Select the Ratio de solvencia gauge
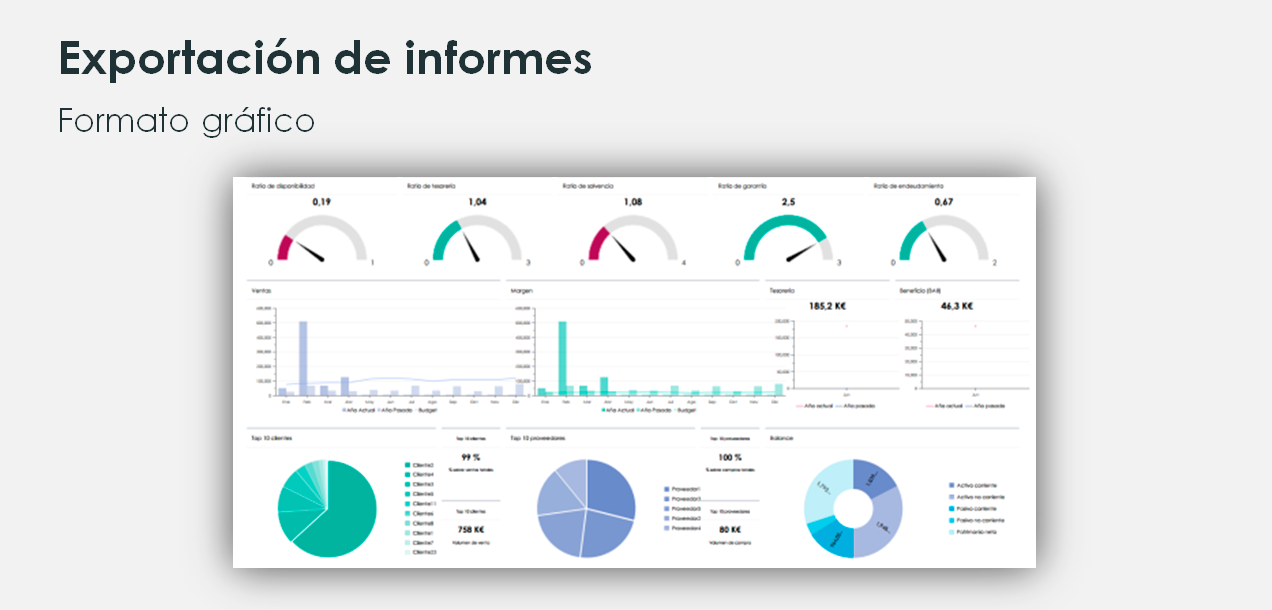This screenshot has height=610, width=1272. click(631, 240)
